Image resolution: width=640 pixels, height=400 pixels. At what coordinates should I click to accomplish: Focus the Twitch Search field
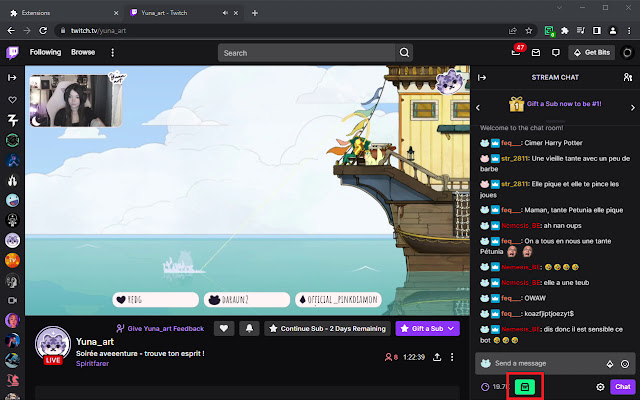point(307,53)
